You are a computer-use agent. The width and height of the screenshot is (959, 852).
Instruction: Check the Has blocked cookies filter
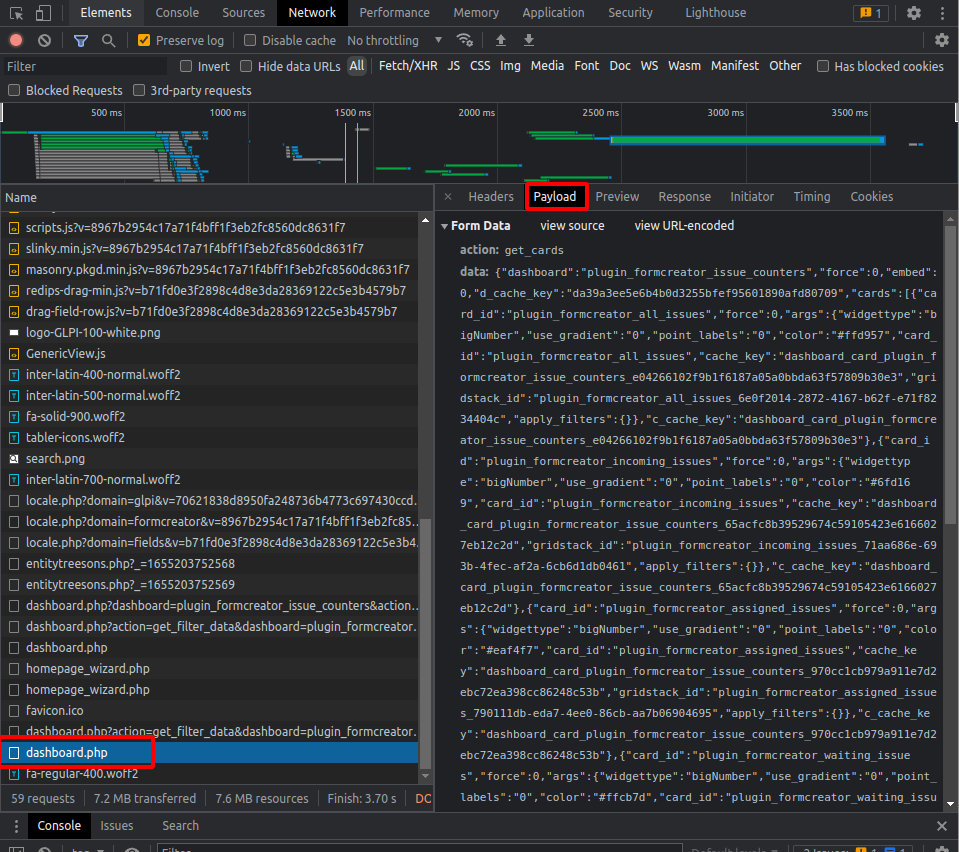click(823, 65)
